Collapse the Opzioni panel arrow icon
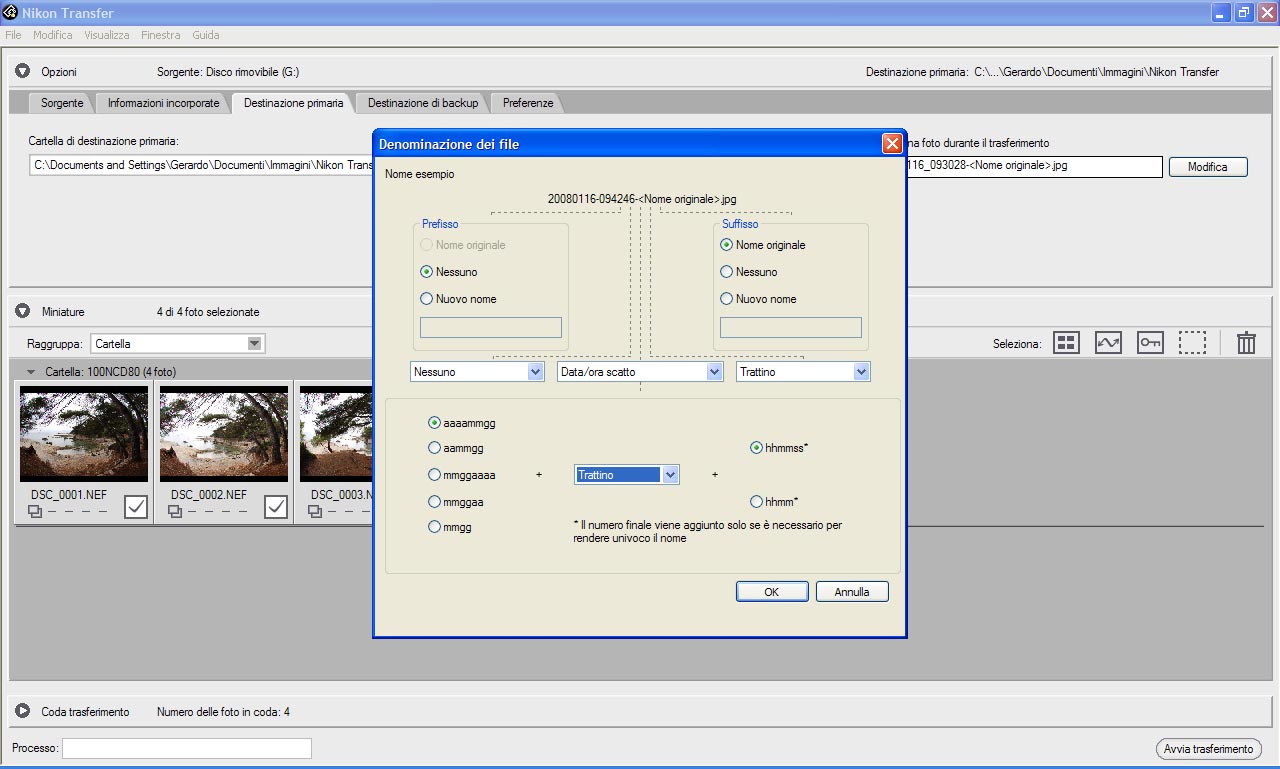The height and width of the screenshot is (769, 1280). tap(22, 72)
